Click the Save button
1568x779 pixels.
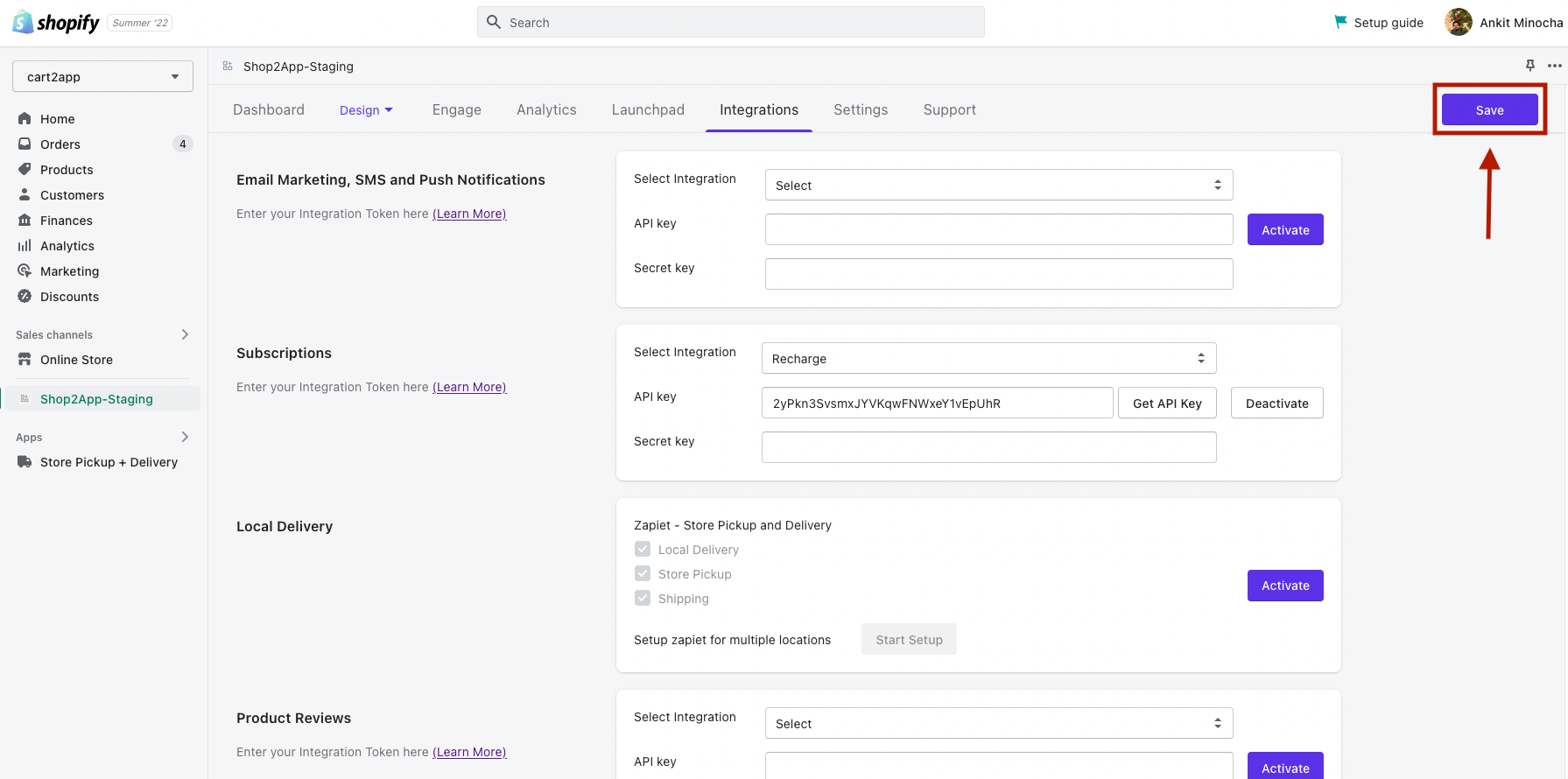point(1490,109)
